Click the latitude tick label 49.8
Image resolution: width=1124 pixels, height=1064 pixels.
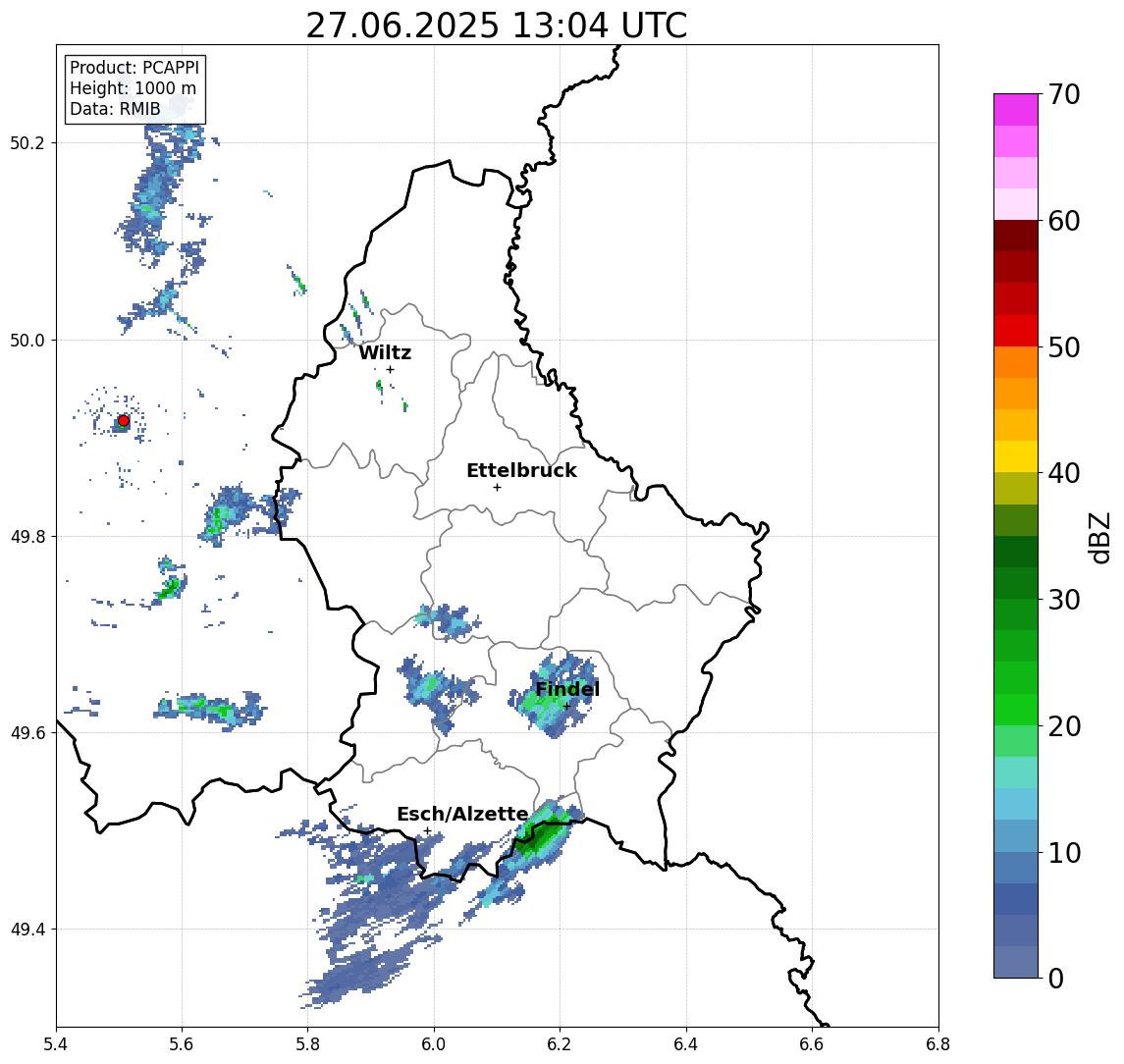tap(27, 536)
